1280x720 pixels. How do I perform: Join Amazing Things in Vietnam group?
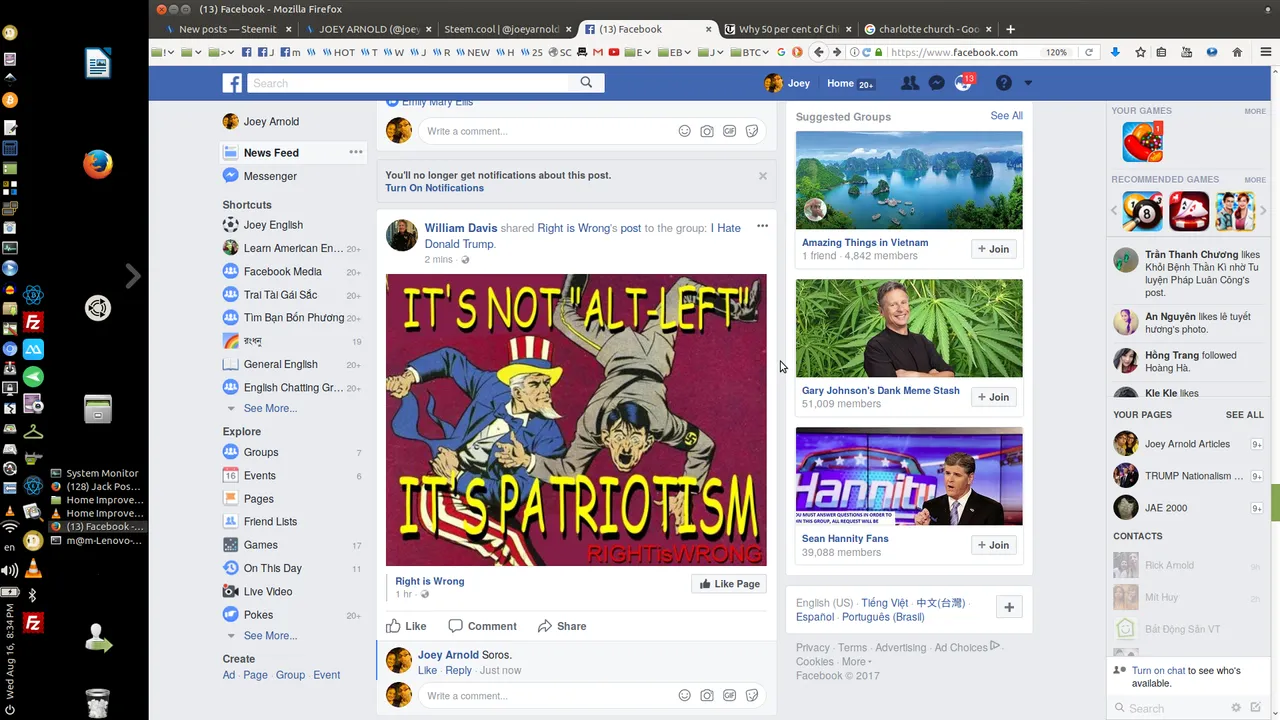click(x=993, y=249)
